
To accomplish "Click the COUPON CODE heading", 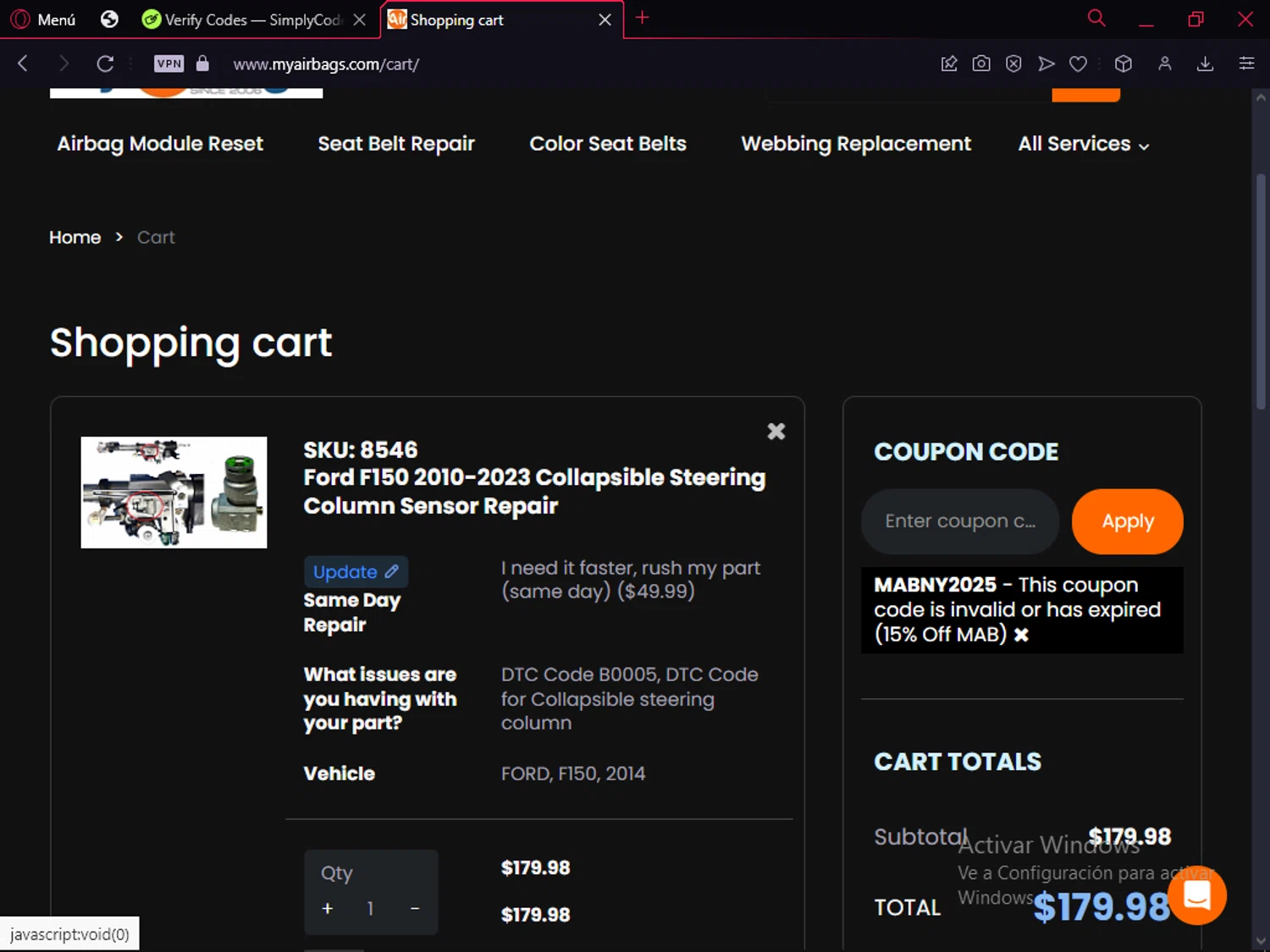I will coord(966,452).
